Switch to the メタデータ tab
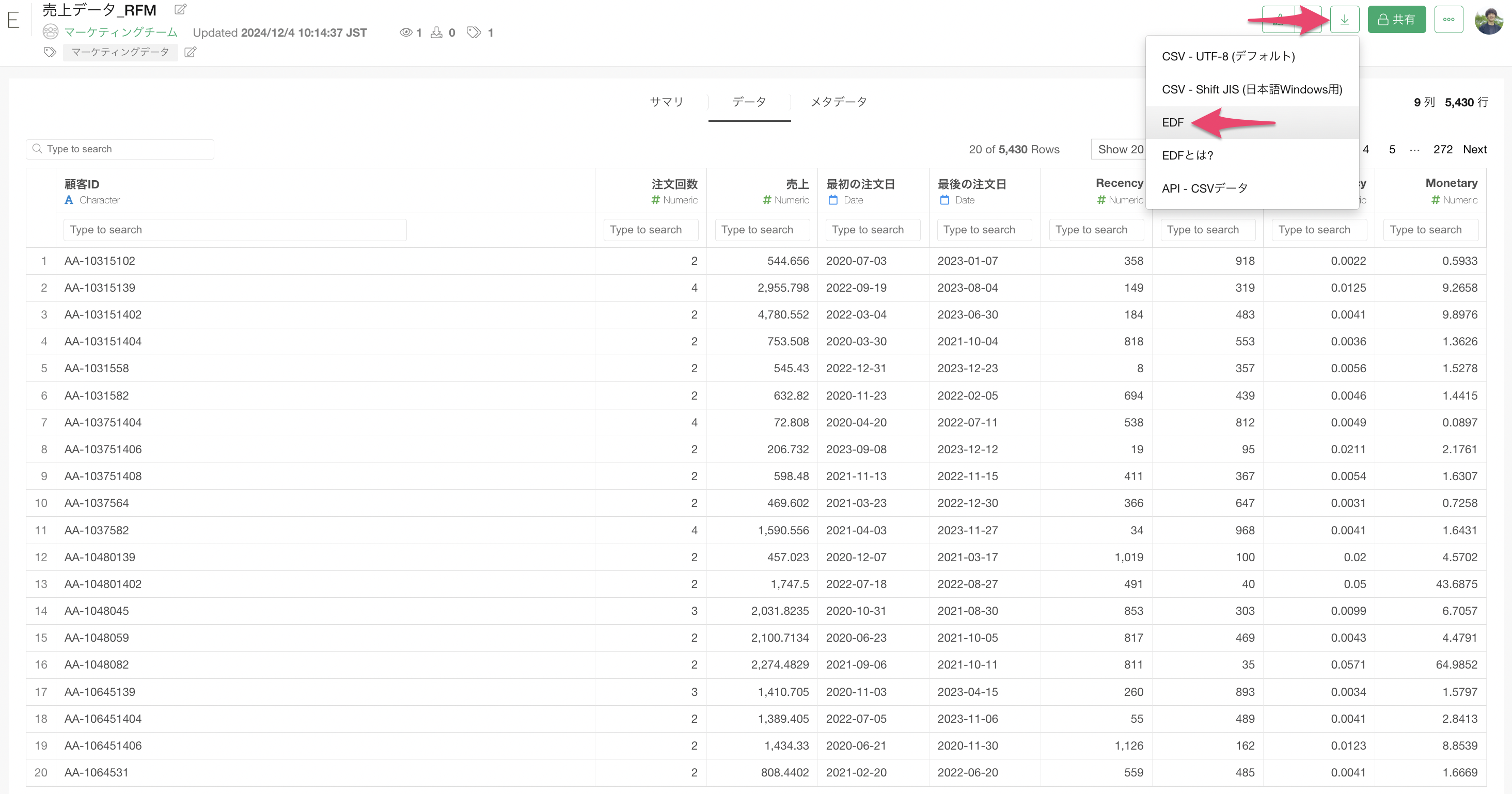This screenshot has width=1512, height=794. pyautogui.click(x=838, y=102)
